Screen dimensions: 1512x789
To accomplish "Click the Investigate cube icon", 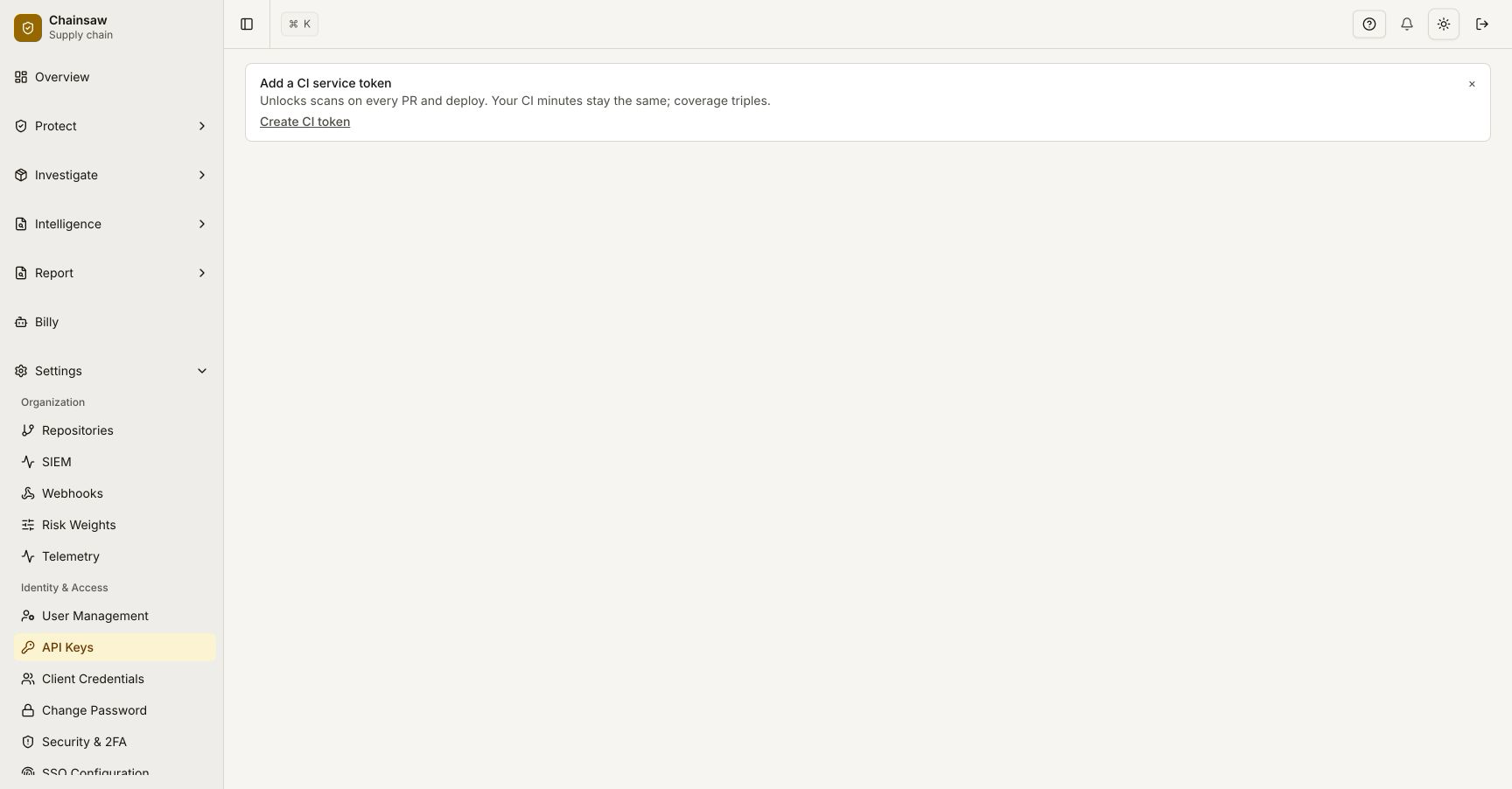I will tap(21, 175).
